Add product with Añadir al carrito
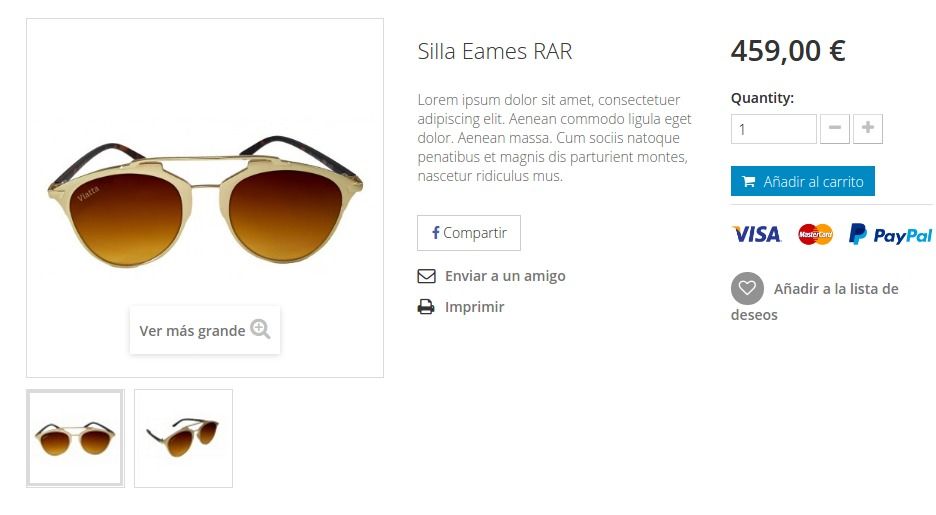This screenshot has height=515, width=936. (x=803, y=181)
